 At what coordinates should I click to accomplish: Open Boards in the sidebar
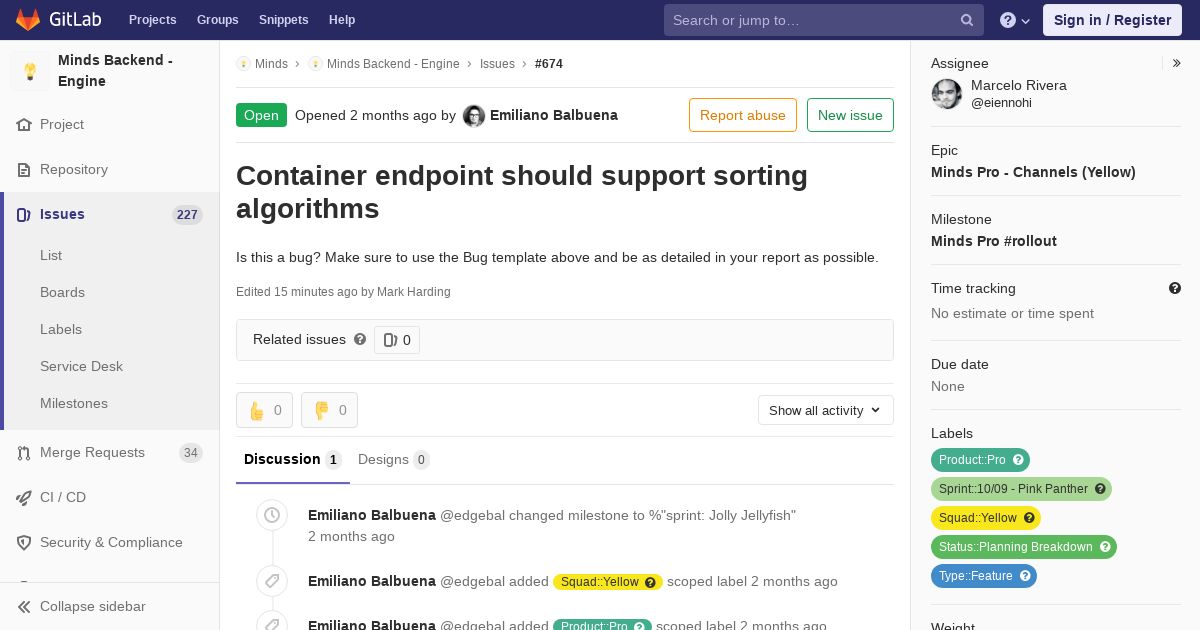pyautogui.click(x=62, y=292)
